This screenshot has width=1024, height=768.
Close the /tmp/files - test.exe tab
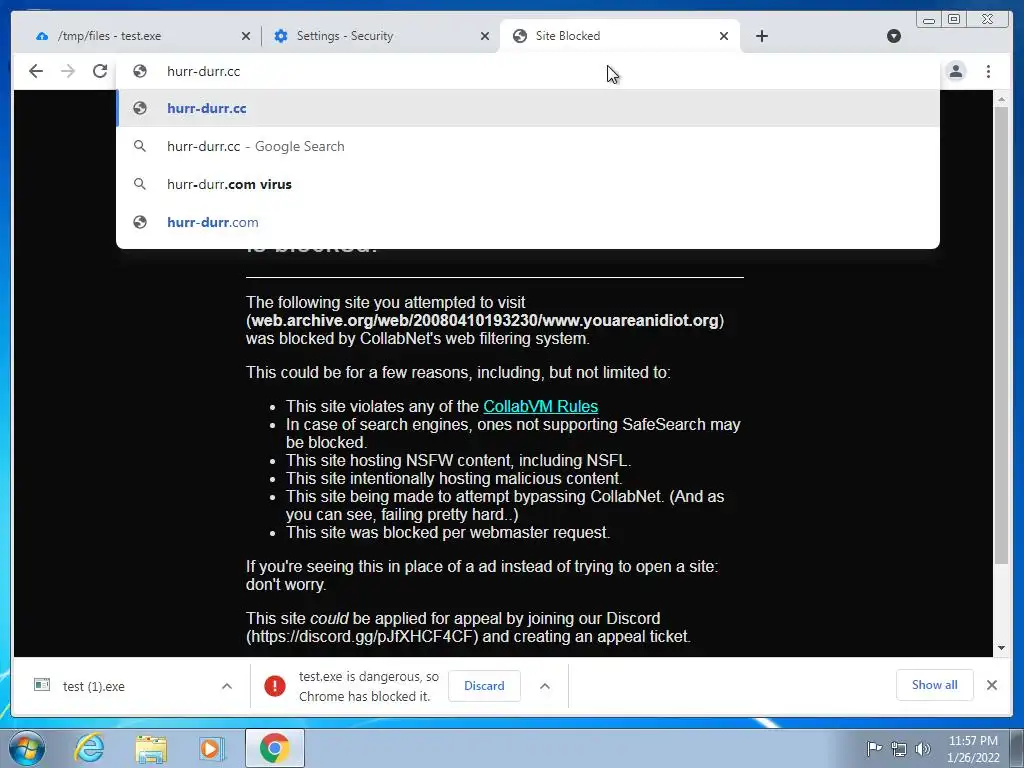(246, 36)
